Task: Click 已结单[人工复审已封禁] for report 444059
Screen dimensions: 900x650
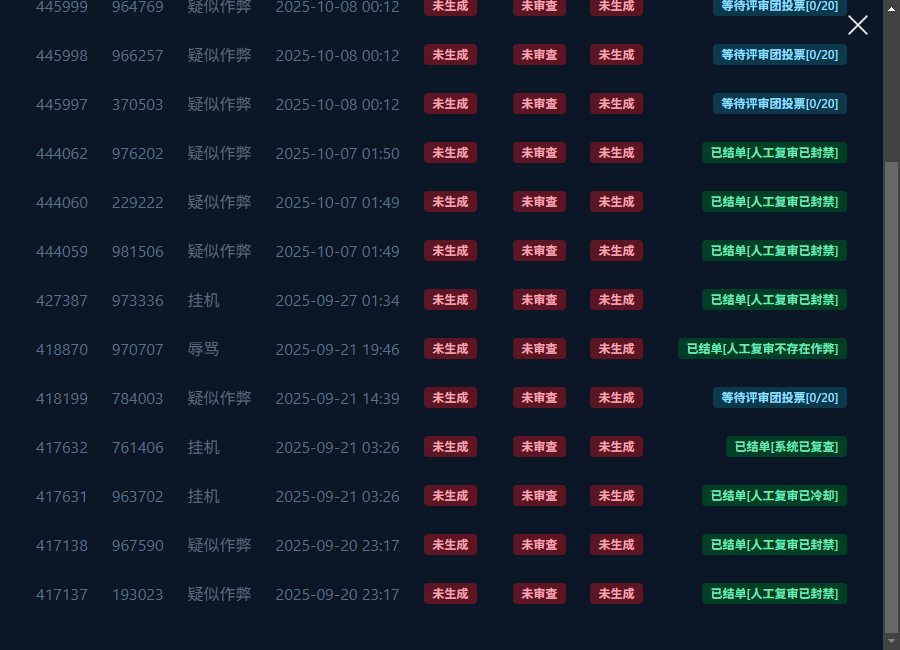Action: pos(774,251)
